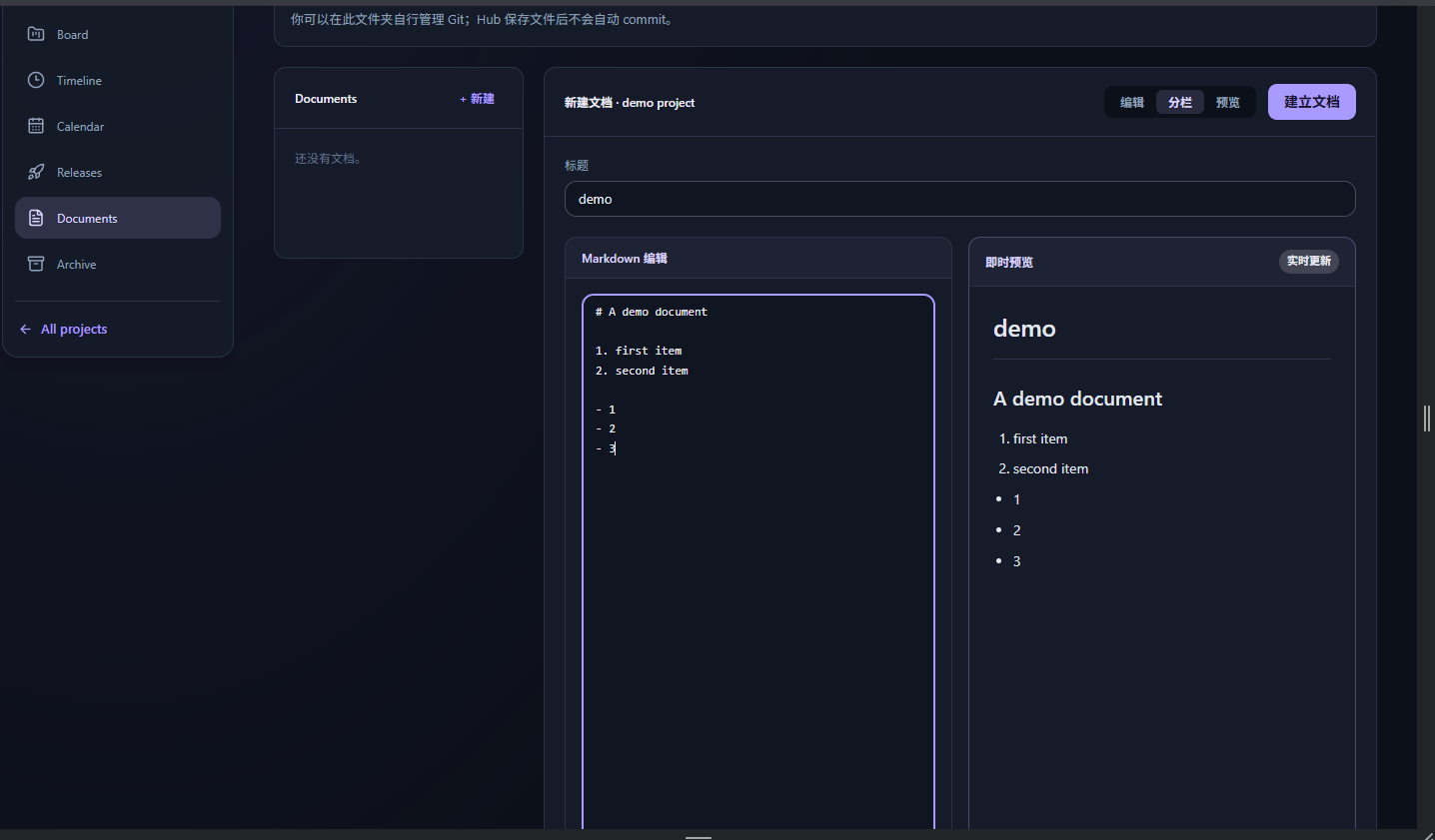Click the Releases rocket icon
The image size is (1435, 840).
pyautogui.click(x=36, y=172)
